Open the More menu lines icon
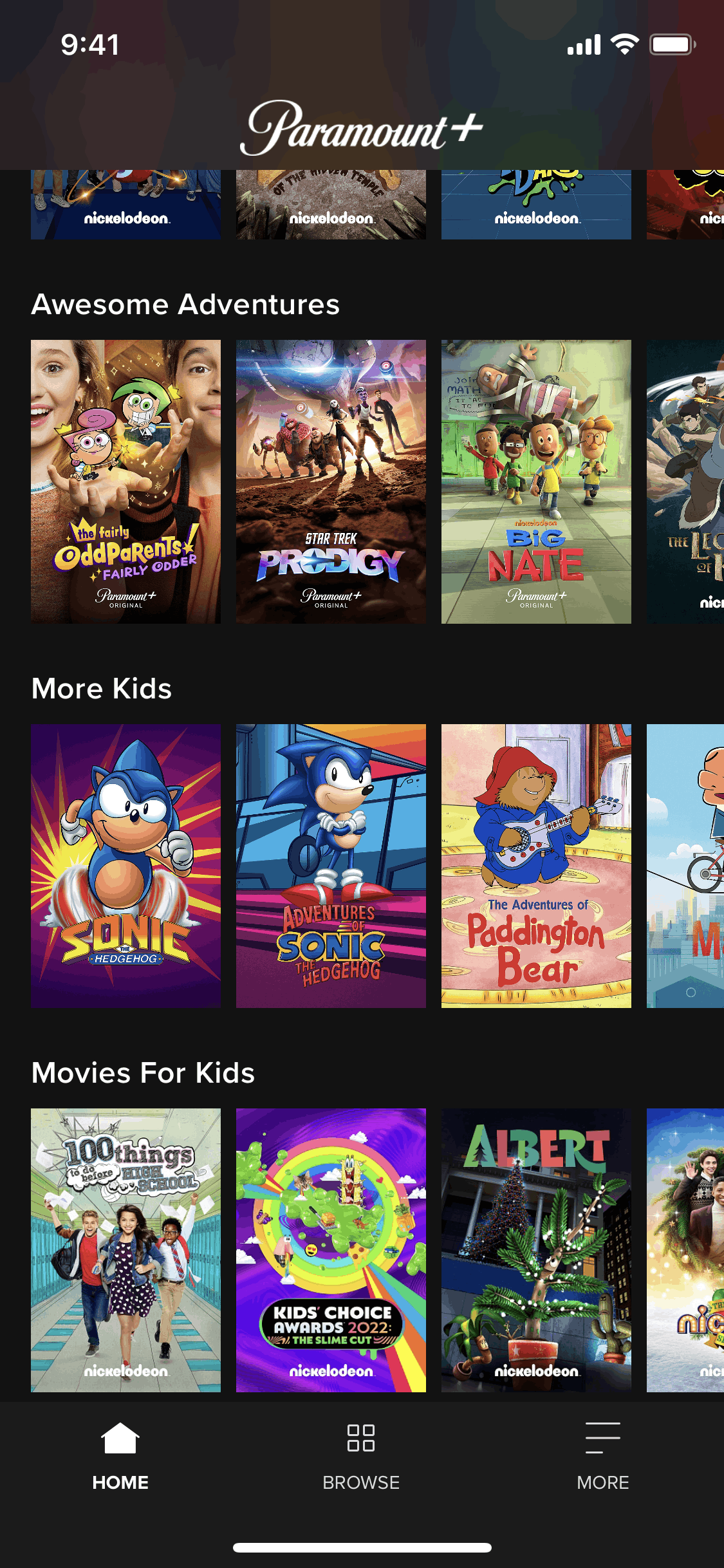 pos(603,1438)
